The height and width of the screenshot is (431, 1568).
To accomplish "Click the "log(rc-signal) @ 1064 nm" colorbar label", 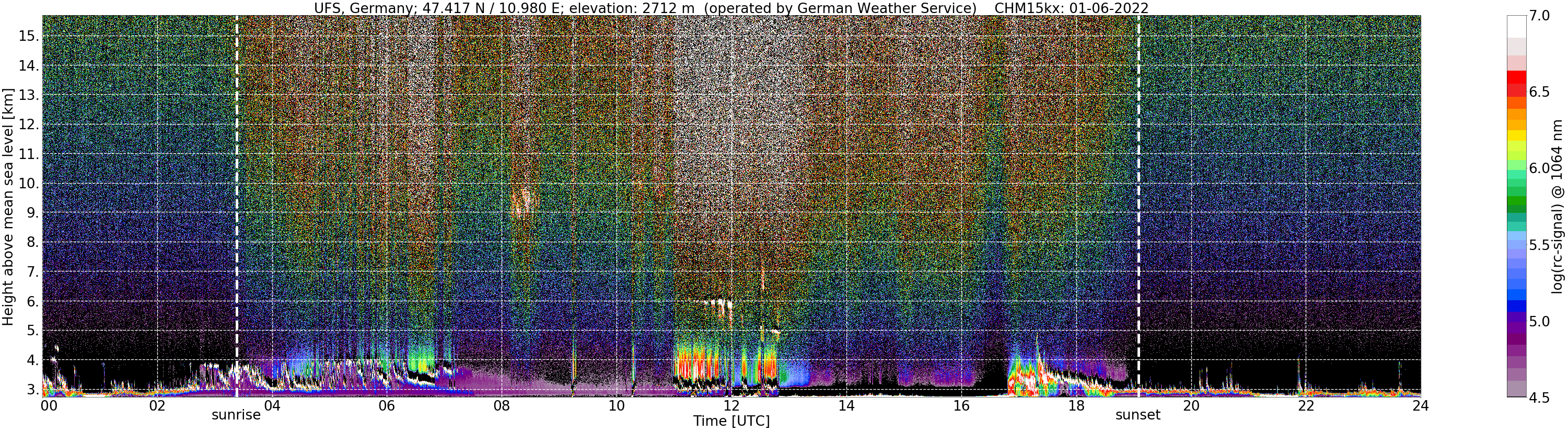I will [x=1557, y=207].
